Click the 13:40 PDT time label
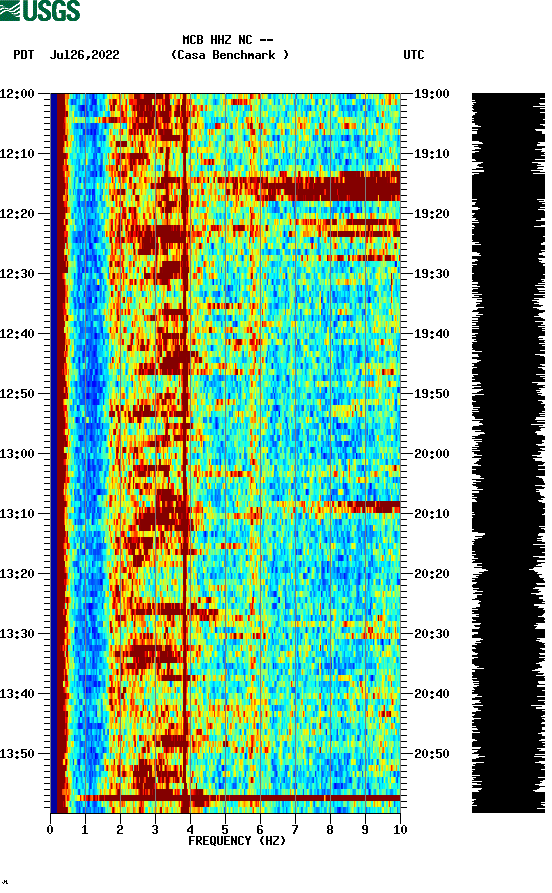Screen dimensions: 552x893 pos(17,694)
